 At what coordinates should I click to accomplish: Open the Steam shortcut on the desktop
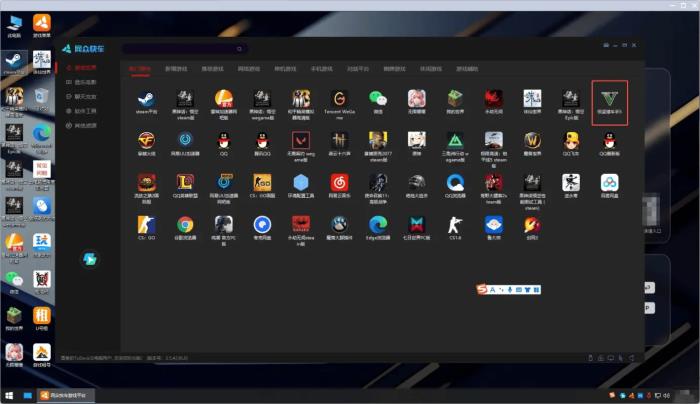(14, 62)
